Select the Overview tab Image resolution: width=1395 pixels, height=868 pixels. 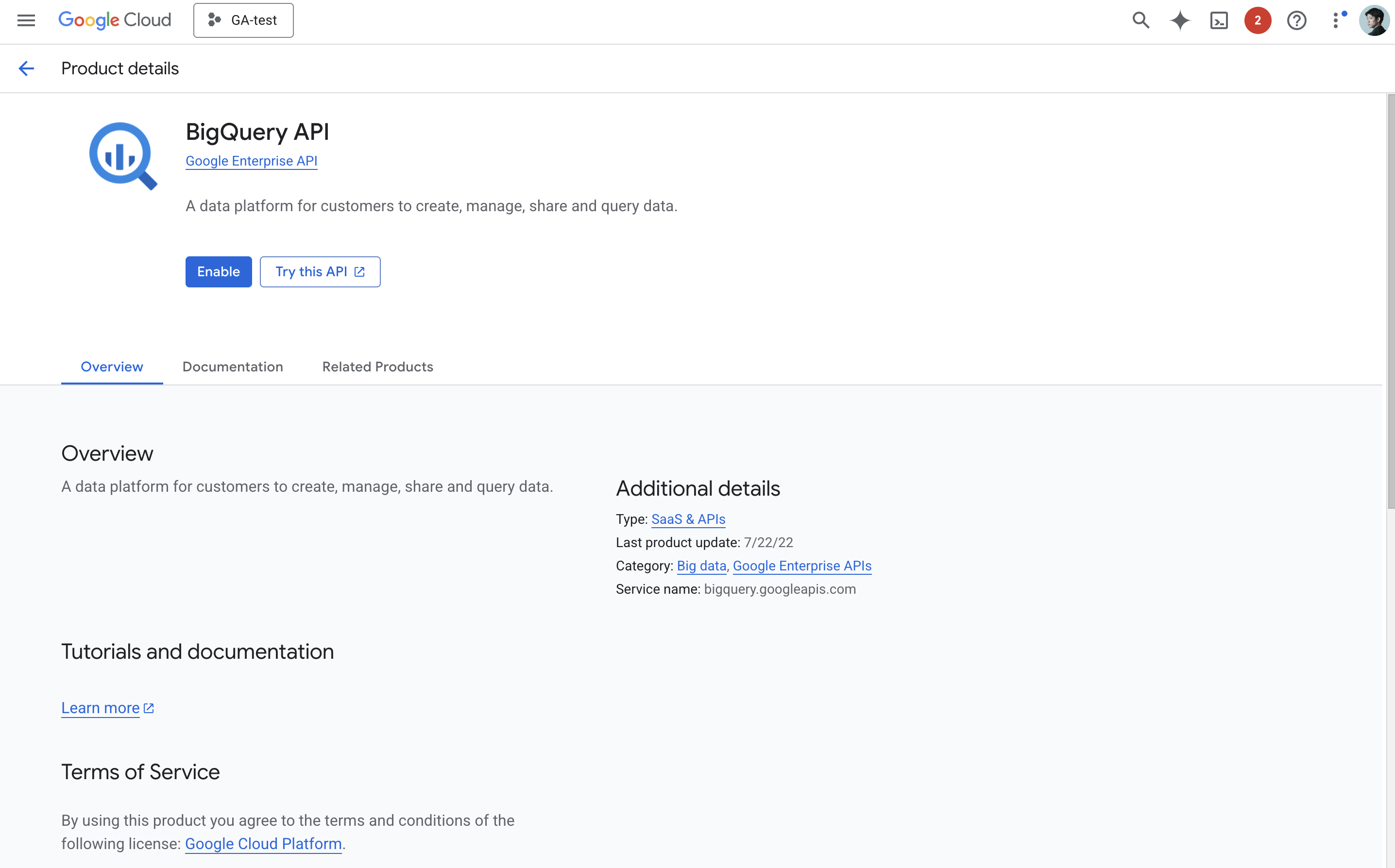[x=111, y=367]
